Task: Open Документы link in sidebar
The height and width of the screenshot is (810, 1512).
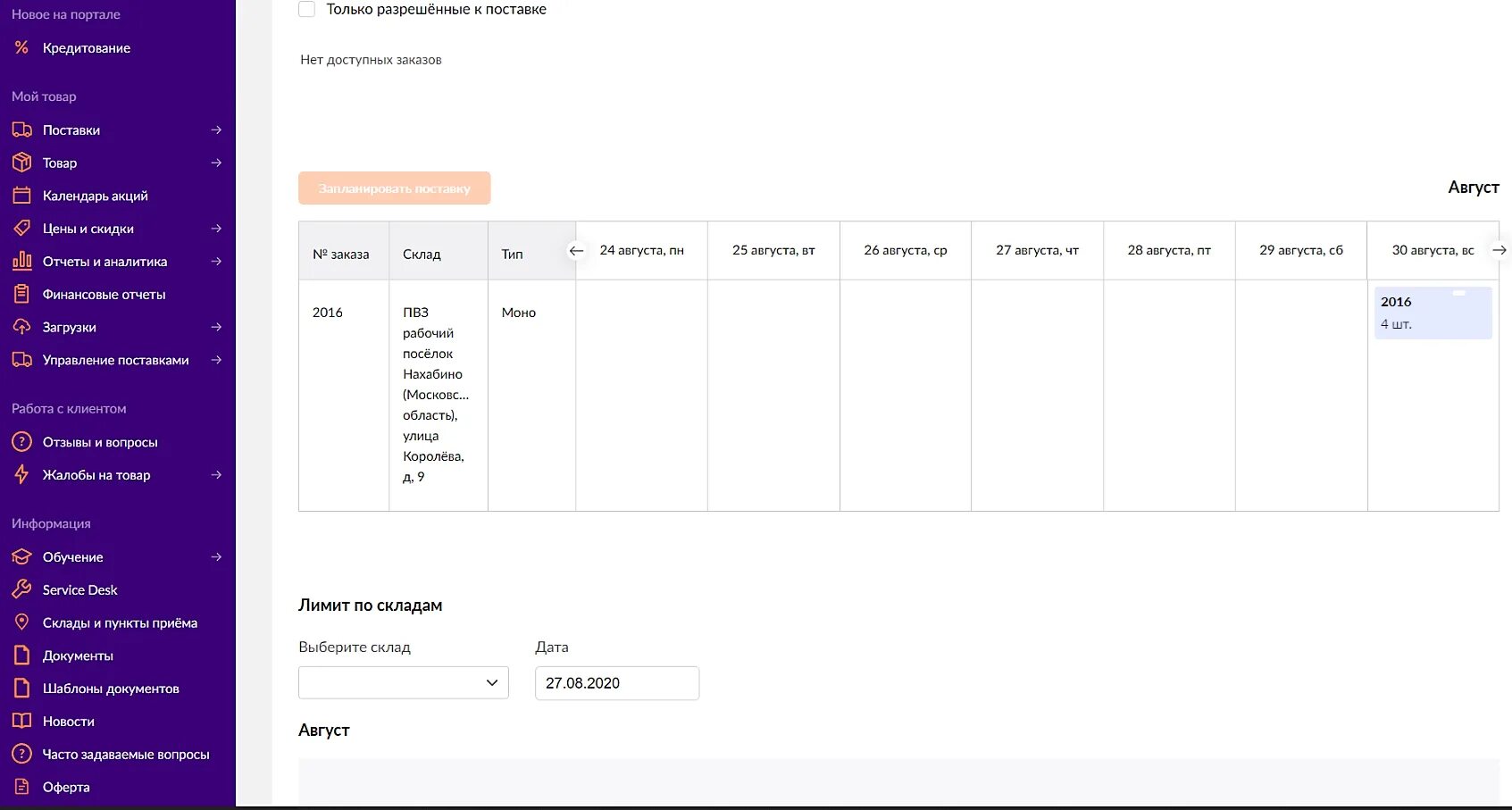Action: click(x=78, y=656)
